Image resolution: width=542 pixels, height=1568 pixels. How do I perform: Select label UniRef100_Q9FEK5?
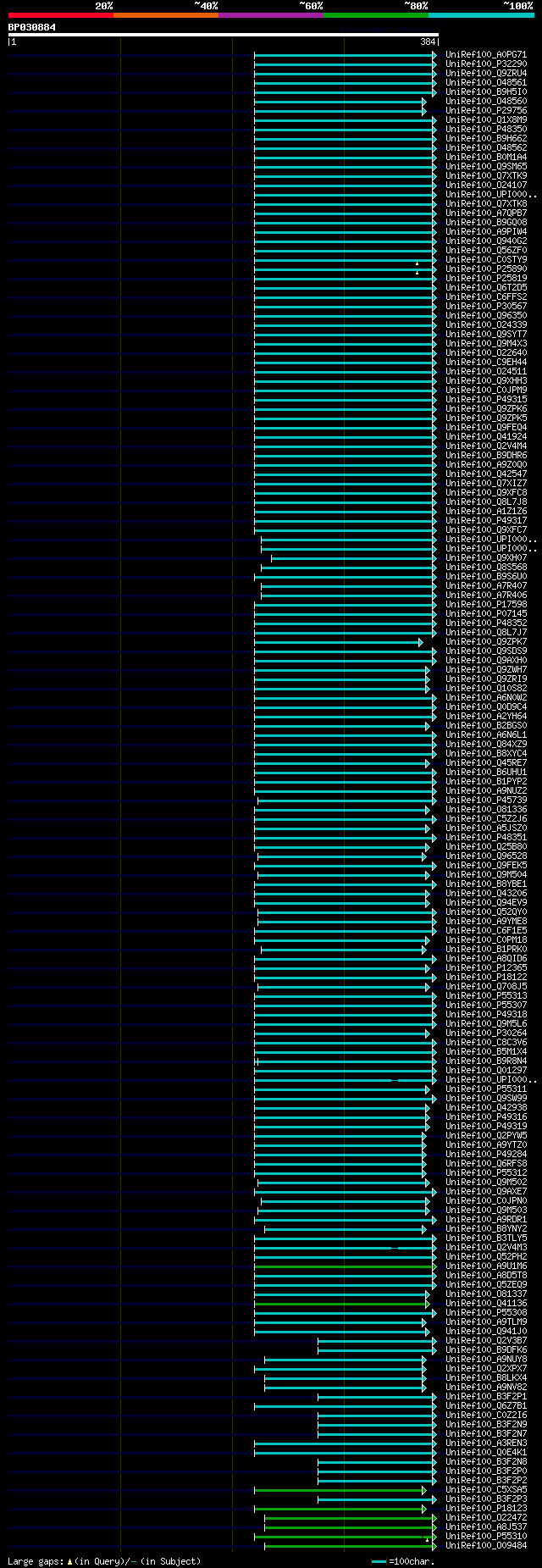(486, 865)
